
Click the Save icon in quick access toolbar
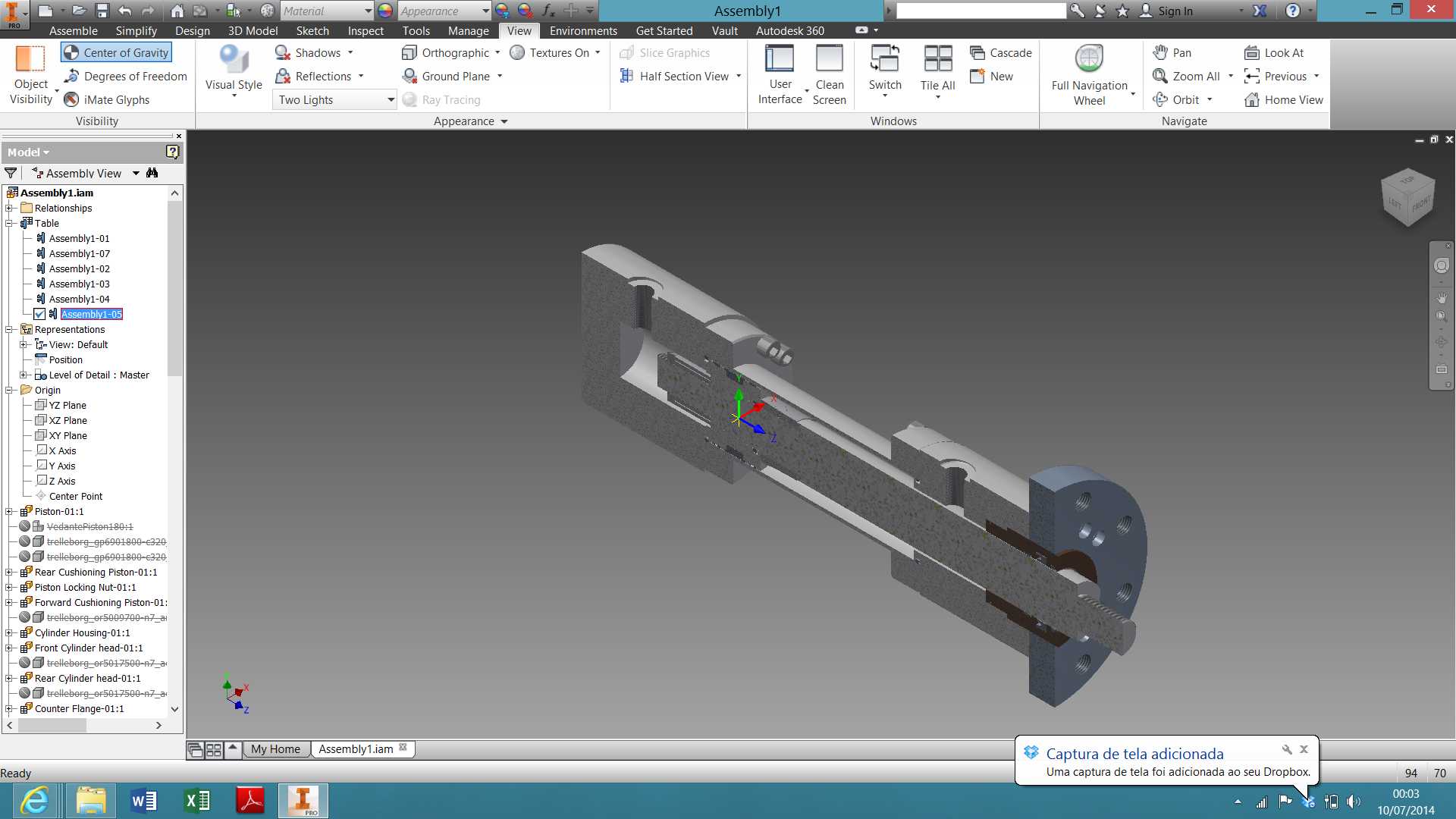102,11
